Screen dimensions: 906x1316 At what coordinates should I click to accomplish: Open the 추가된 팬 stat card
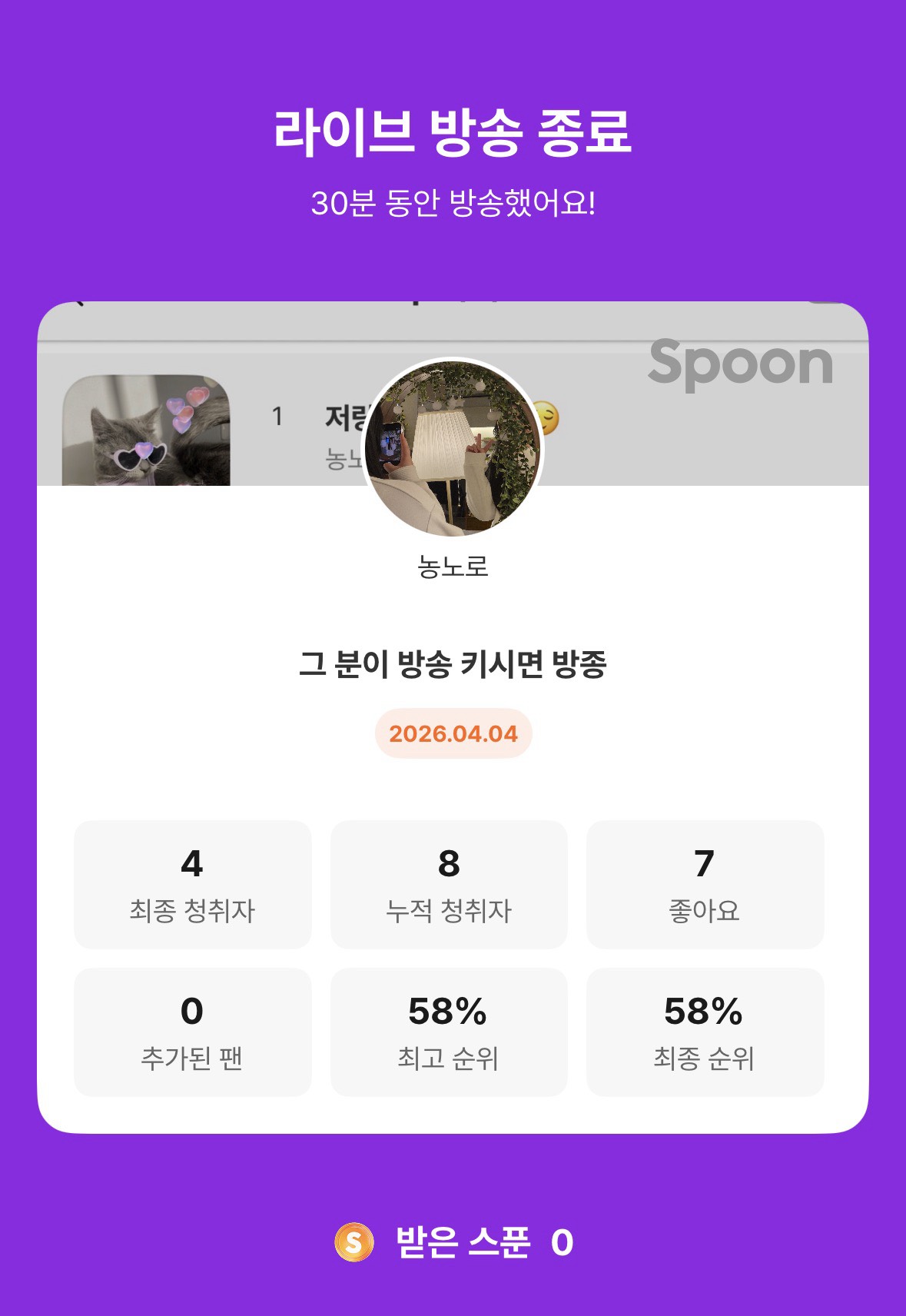click(x=192, y=1032)
